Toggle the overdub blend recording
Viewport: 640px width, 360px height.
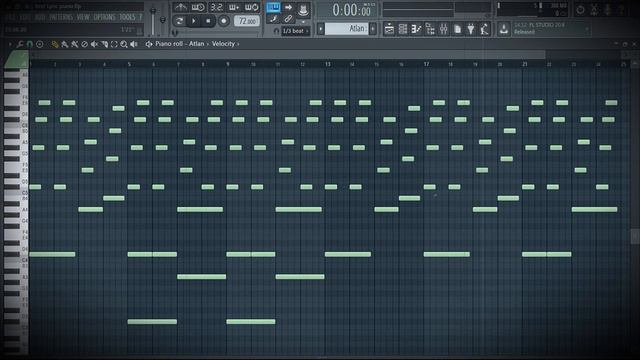(x=234, y=7)
